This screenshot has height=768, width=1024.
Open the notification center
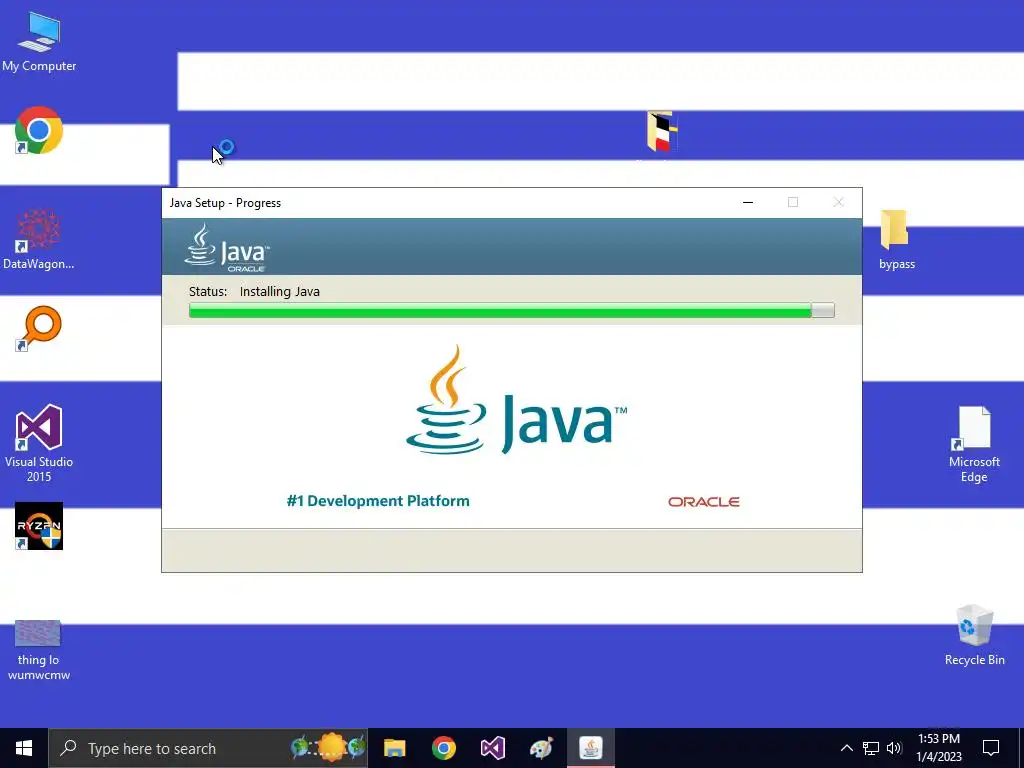(991, 748)
